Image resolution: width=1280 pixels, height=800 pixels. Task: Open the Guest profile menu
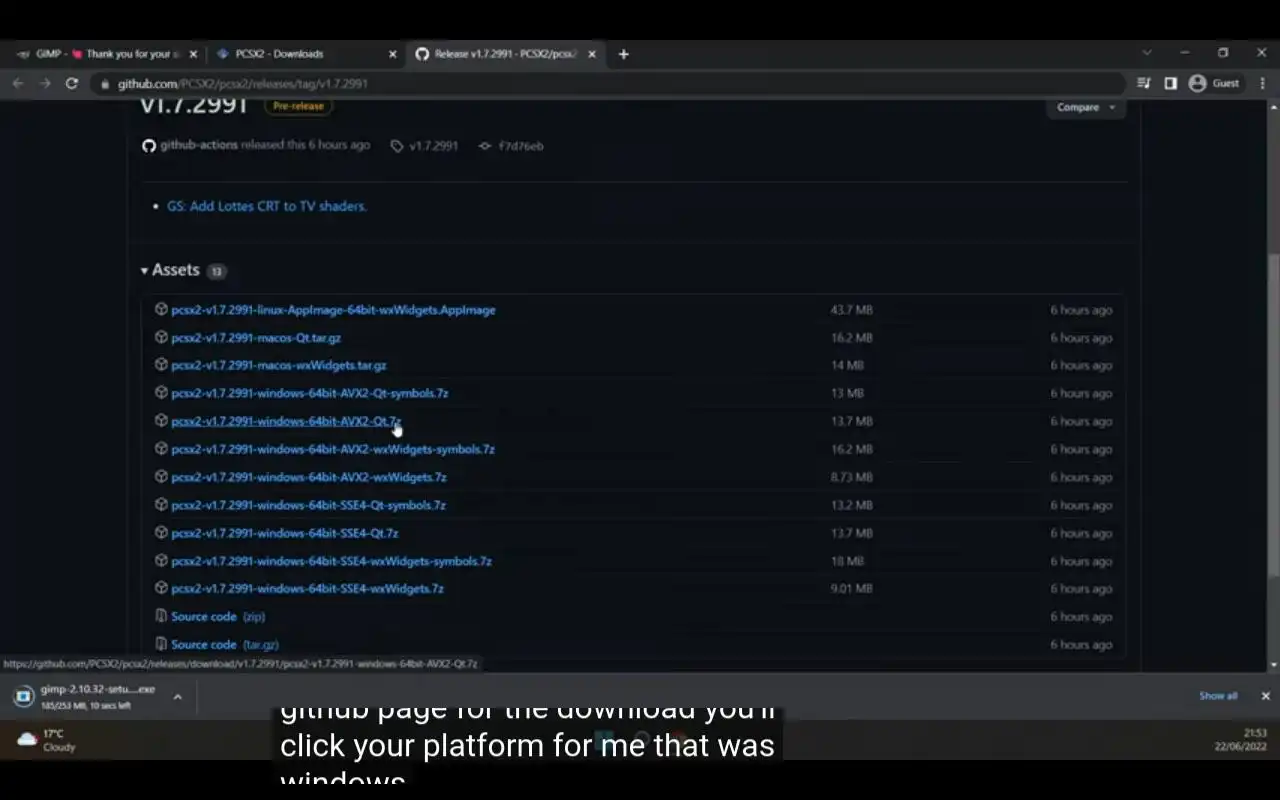(x=1214, y=83)
